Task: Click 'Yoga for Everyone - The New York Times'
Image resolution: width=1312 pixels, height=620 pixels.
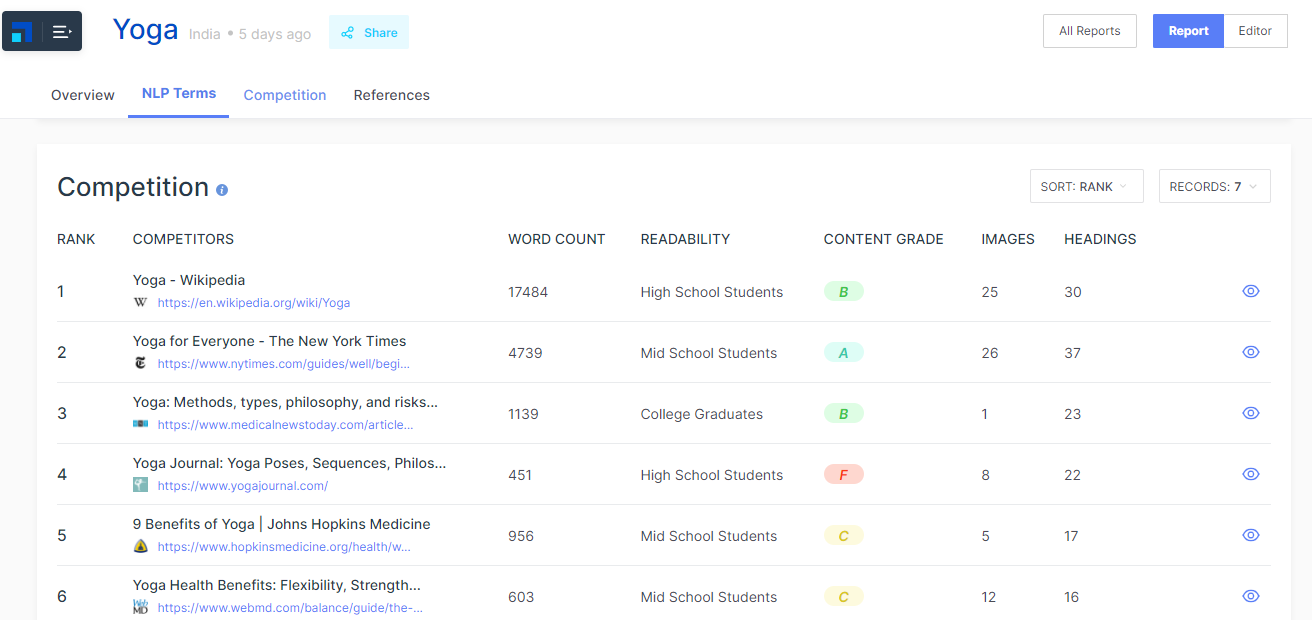Action: [270, 341]
